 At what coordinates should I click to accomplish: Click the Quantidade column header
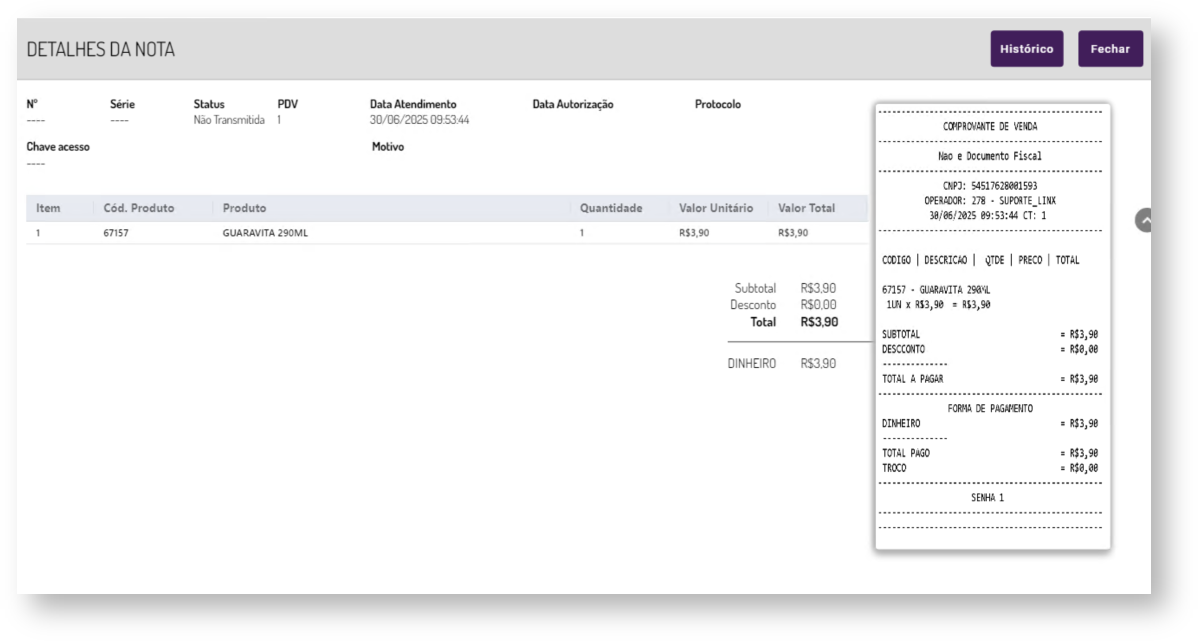coord(610,208)
